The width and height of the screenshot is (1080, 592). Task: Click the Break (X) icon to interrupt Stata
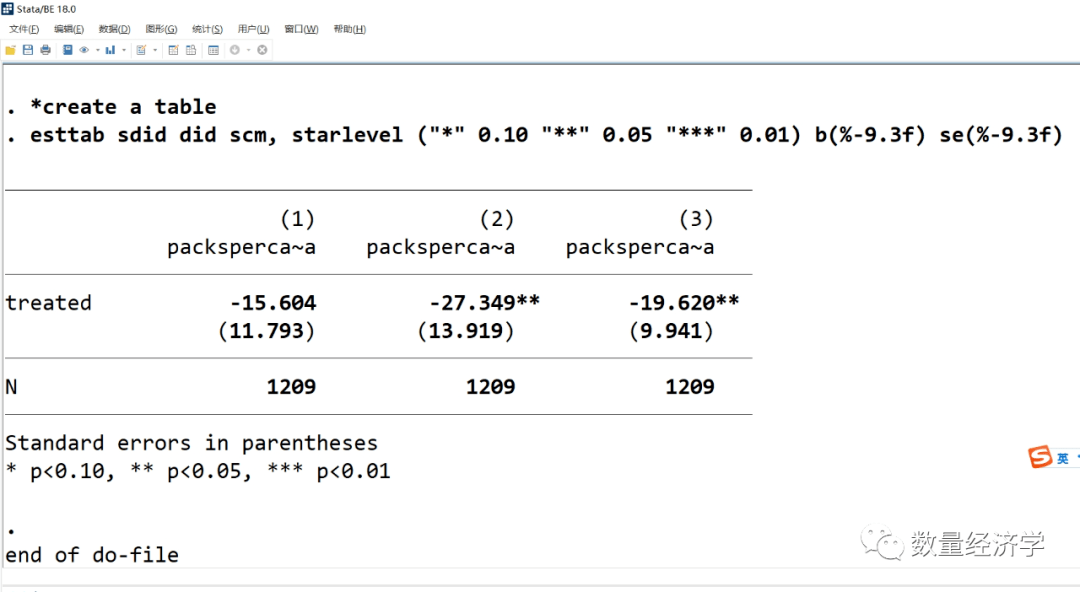(262, 50)
